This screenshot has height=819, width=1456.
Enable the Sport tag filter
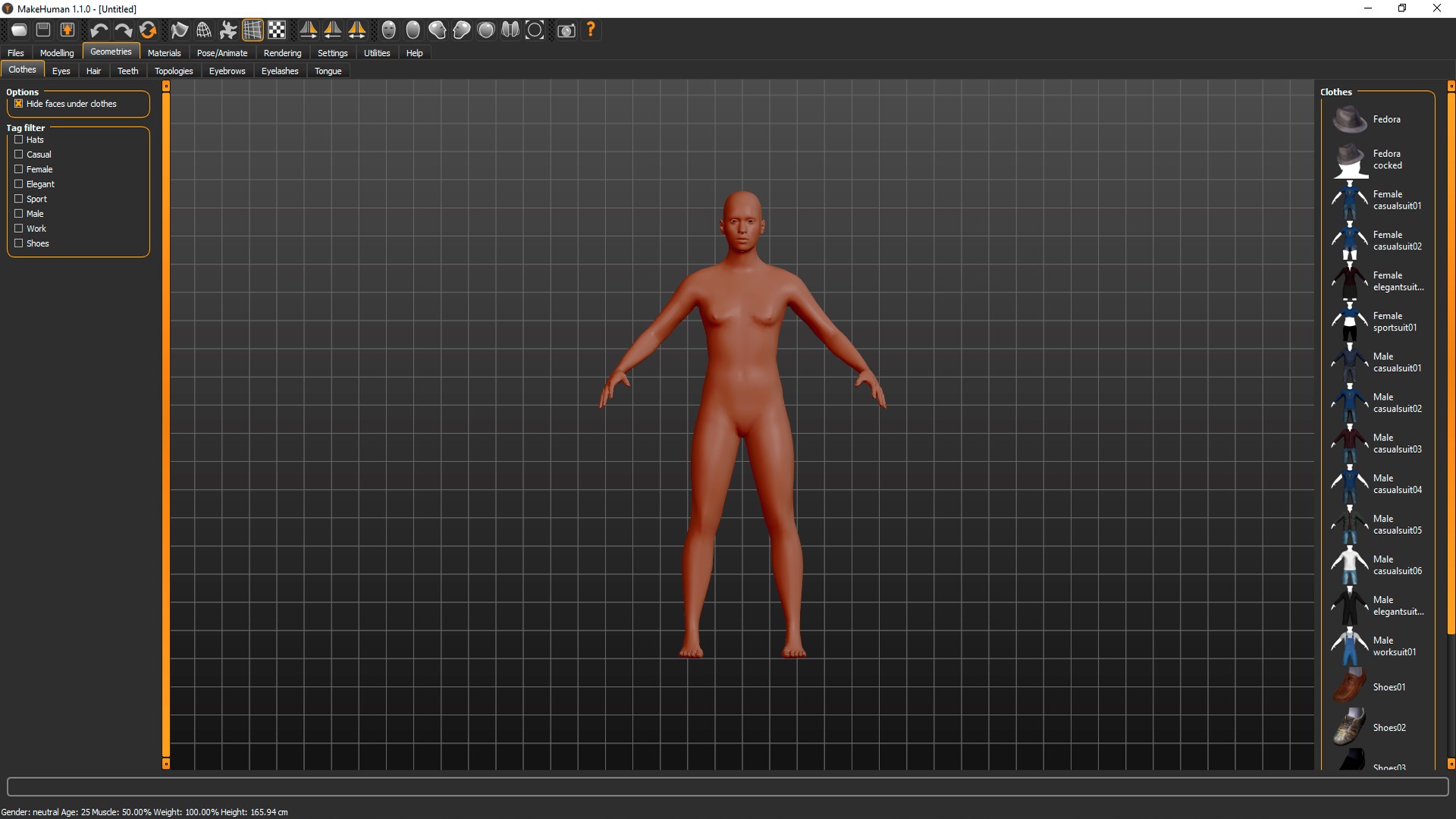19,199
